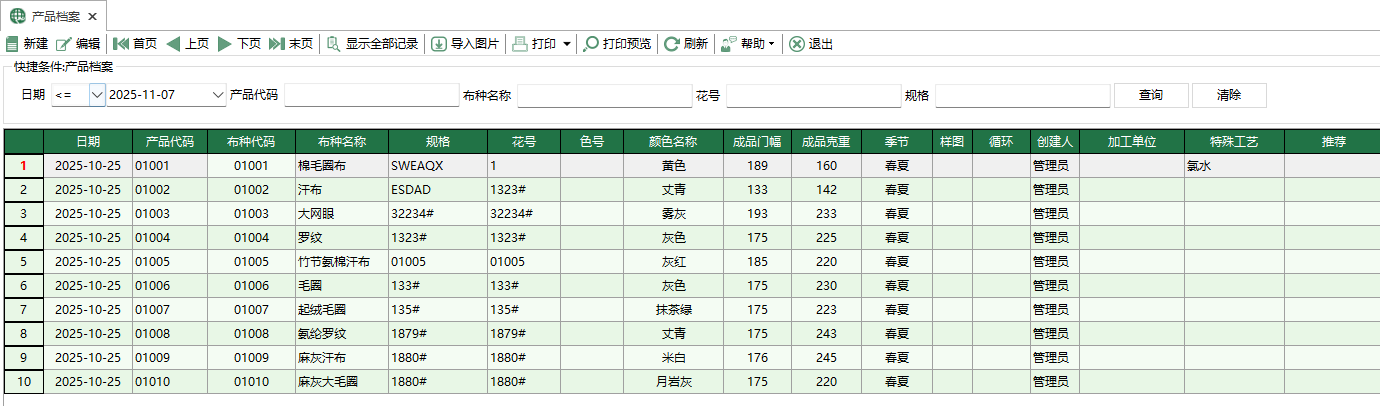Image resolution: width=1380 pixels, height=406 pixels.
Task: Jump to 末页 last page
Action: click(291, 44)
